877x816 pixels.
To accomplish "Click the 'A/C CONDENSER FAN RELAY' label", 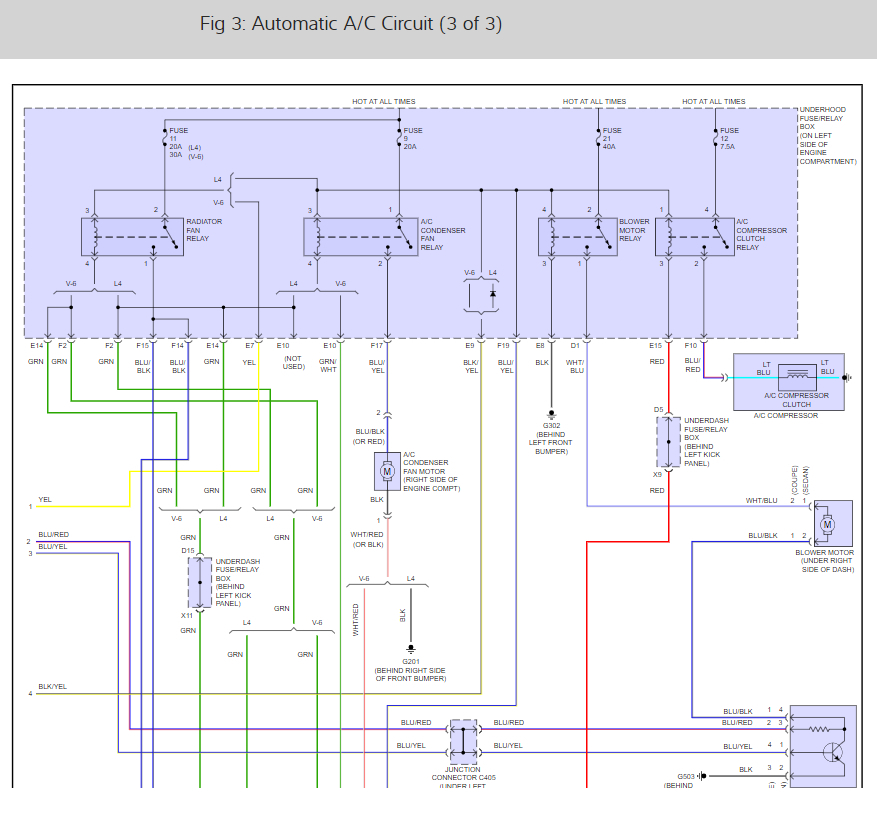I will click(x=442, y=234).
